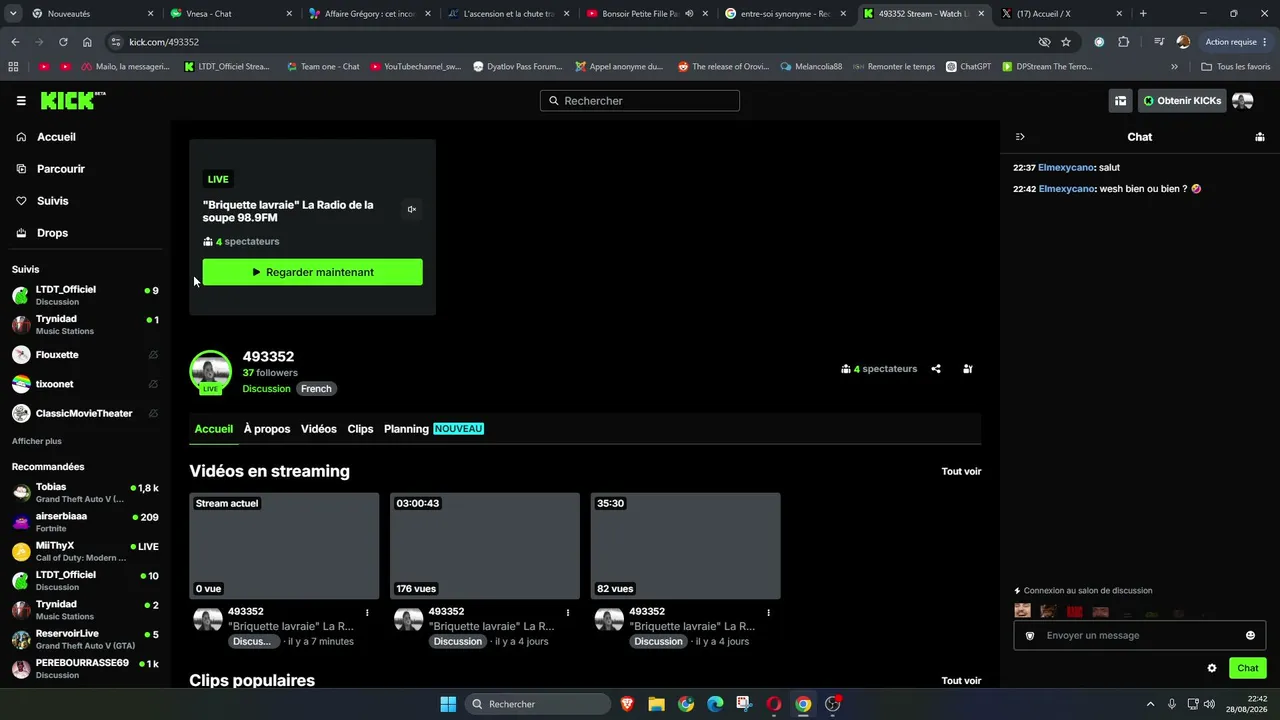Click the Envoyer un message chat input
1280x720 pixels.
coord(1140,635)
